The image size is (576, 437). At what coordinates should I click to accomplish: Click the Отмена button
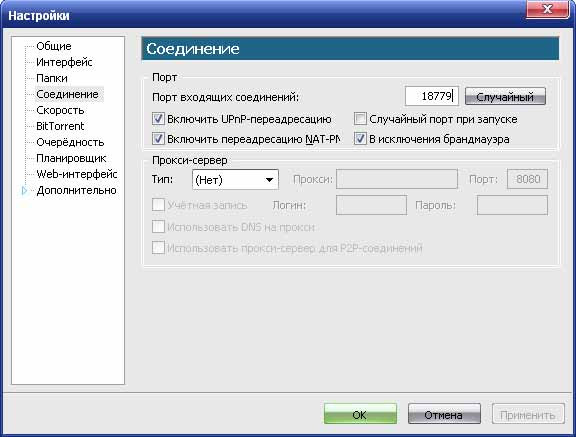(x=444, y=414)
